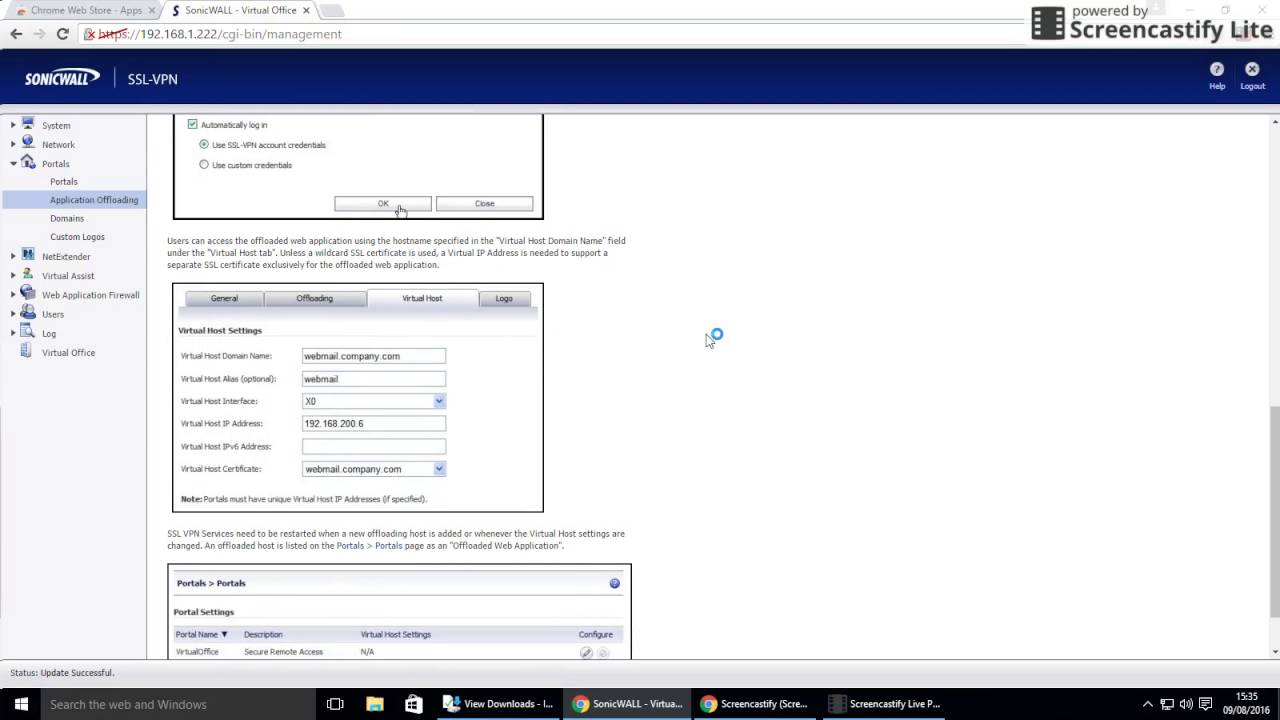The height and width of the screenshot is (720, 1280).
Task: Click the Log icon in sidebar
Action: [27, 332]
